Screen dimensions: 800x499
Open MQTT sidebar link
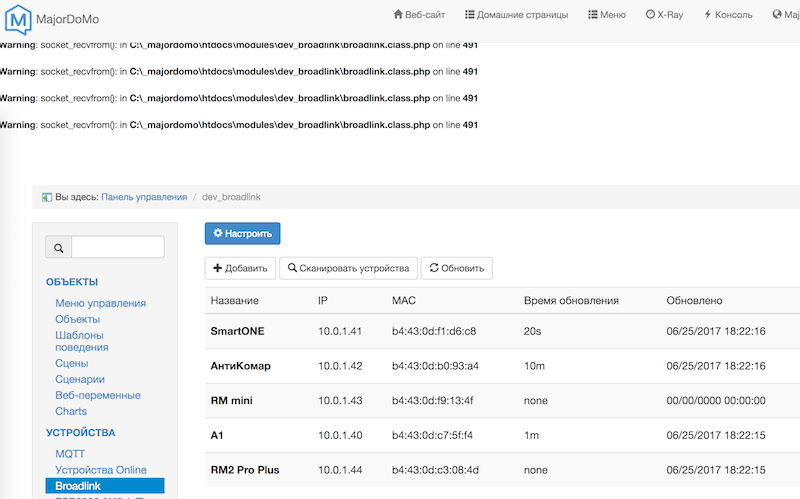click(70, 454)
